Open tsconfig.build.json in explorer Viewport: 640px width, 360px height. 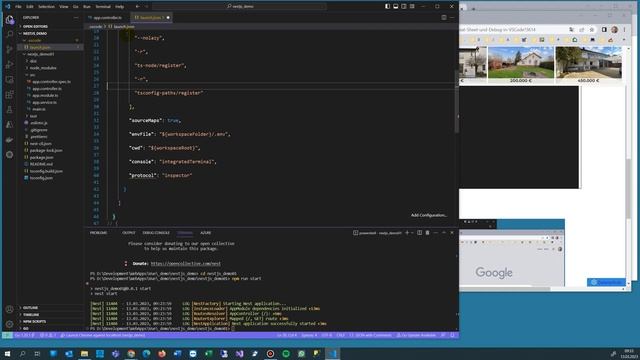click(x=46, y=171)
